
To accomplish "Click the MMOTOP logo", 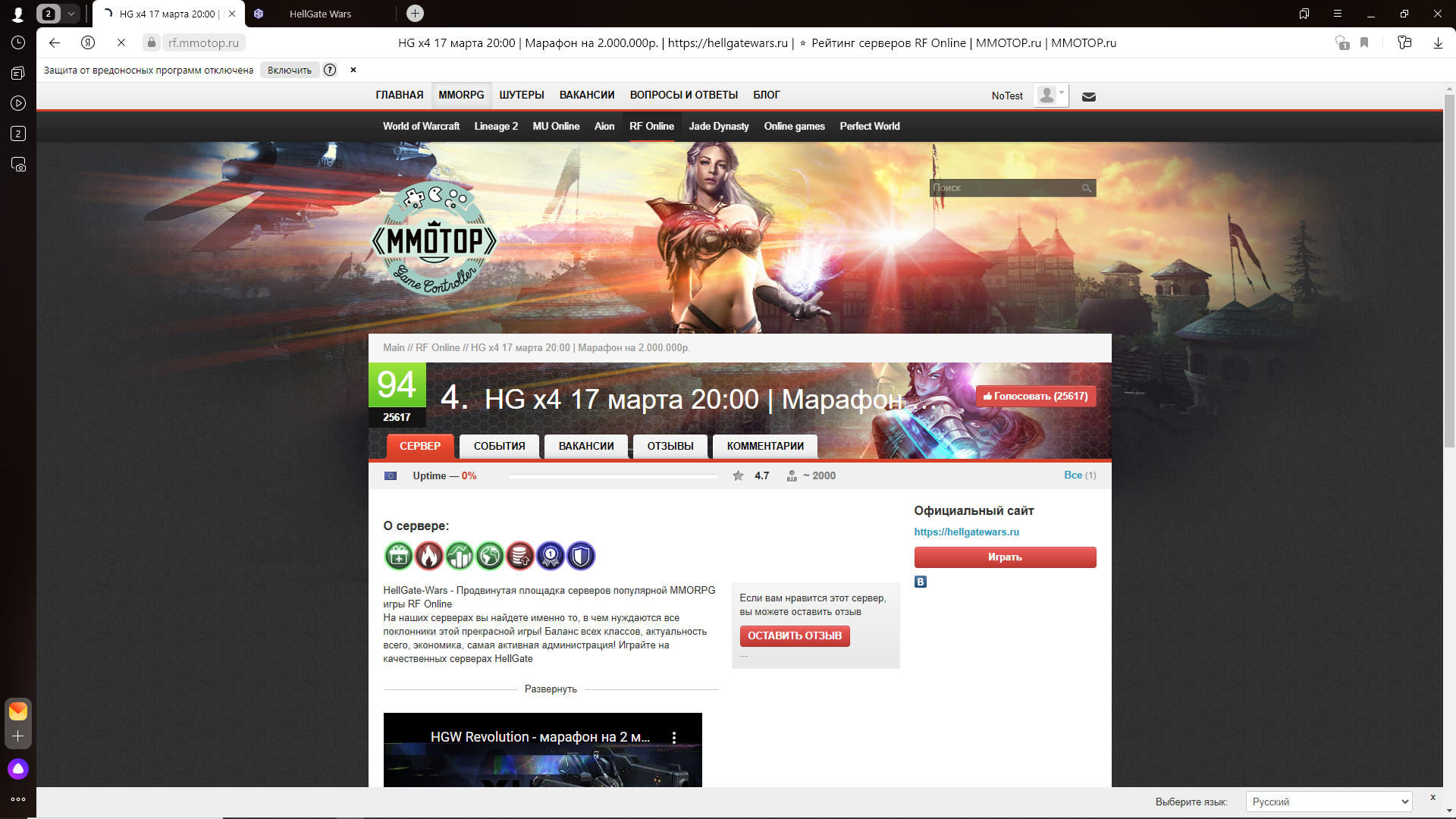I will [x=434, y=238].
